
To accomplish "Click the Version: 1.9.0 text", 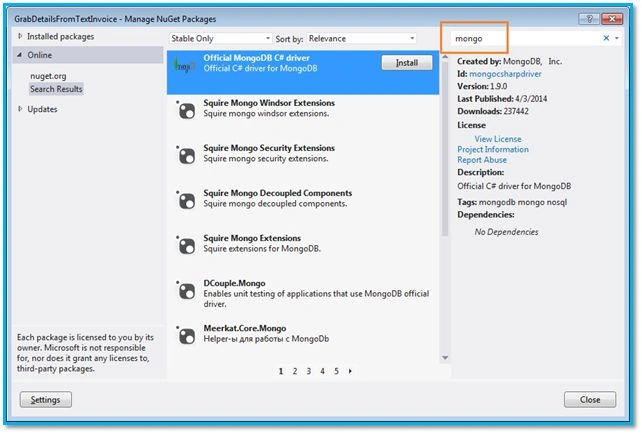I will click(x=482, y=86).
